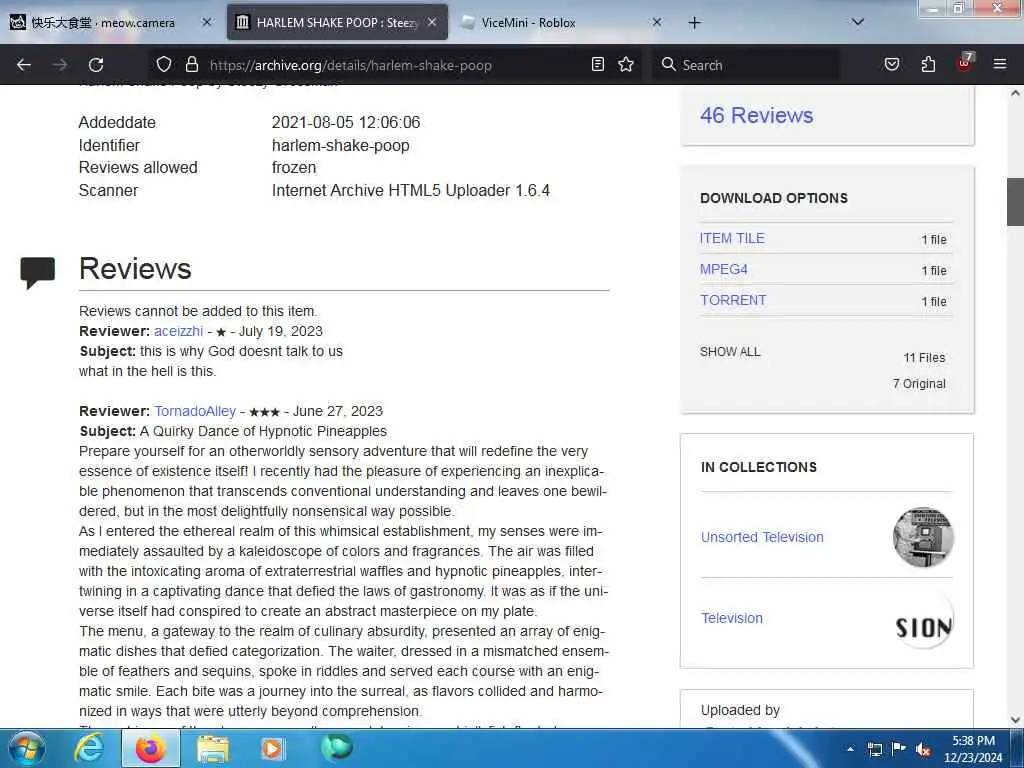
Task: Click identifier value 'harlem-shake-poop'
Action: [341, 146]
